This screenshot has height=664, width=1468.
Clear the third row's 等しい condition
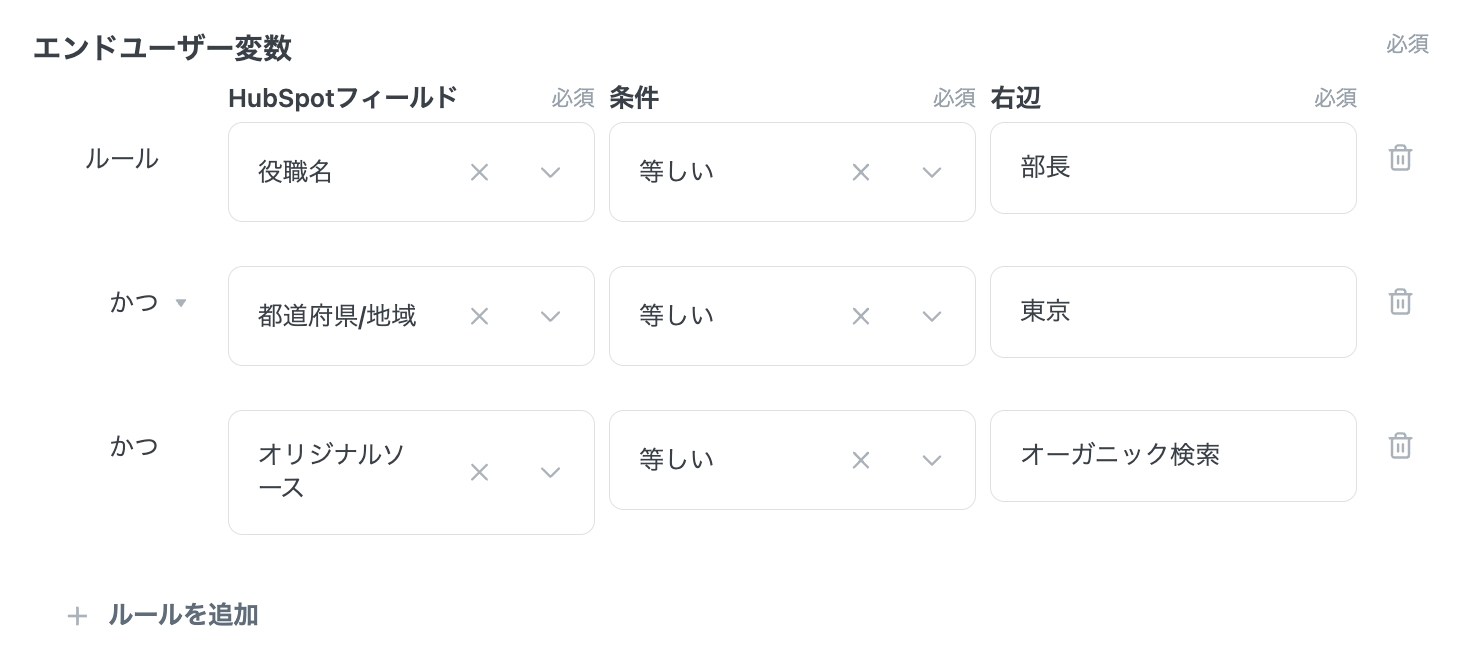pos(860,460)
